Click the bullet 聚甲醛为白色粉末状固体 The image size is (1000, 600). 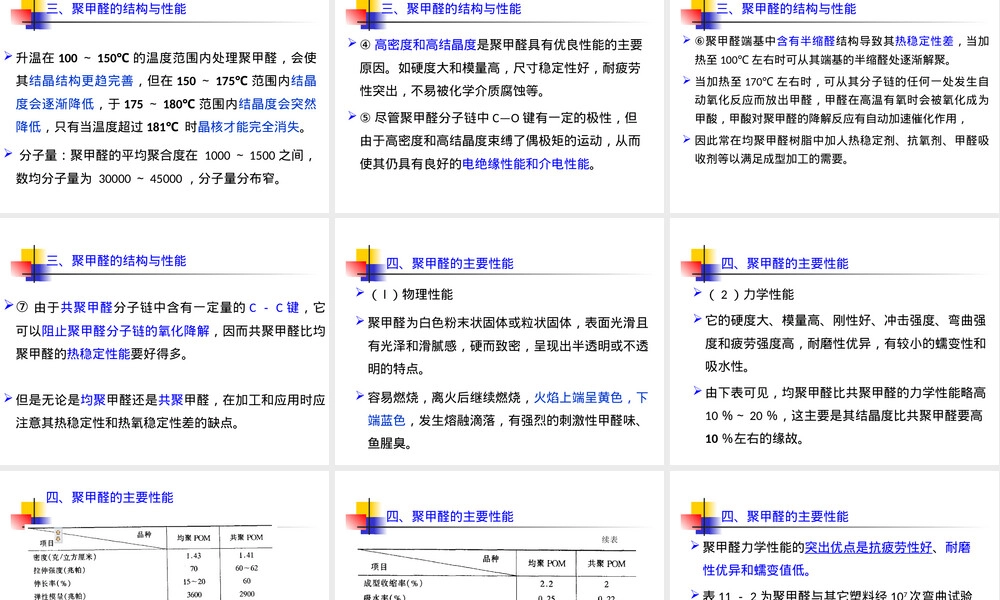[503, 346]
